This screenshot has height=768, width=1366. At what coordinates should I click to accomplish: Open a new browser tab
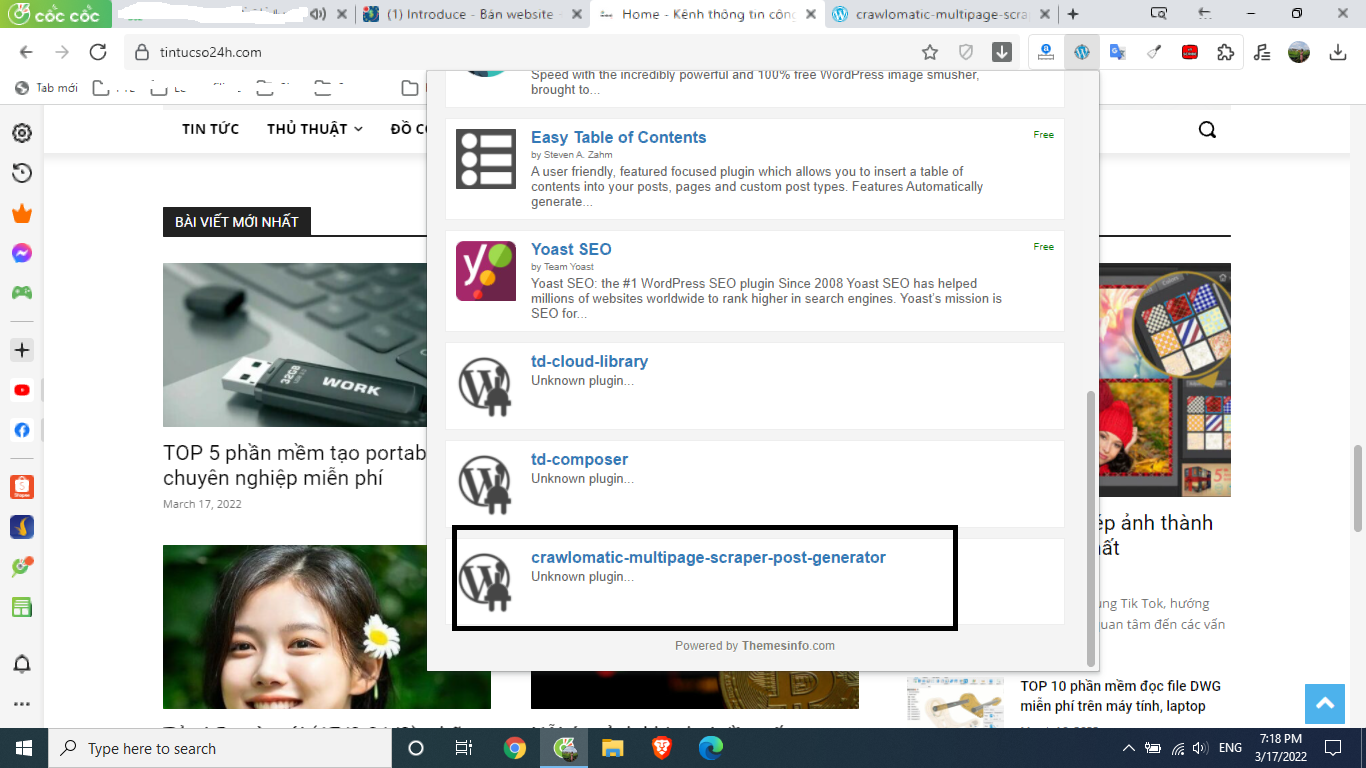coord(1073,14)
